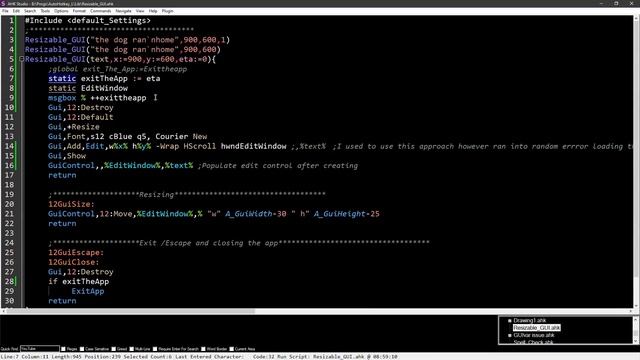Click 'hwndEditWindow' on line 14
This screenshot has width=640, height=360.
click(x=253, y=146)
